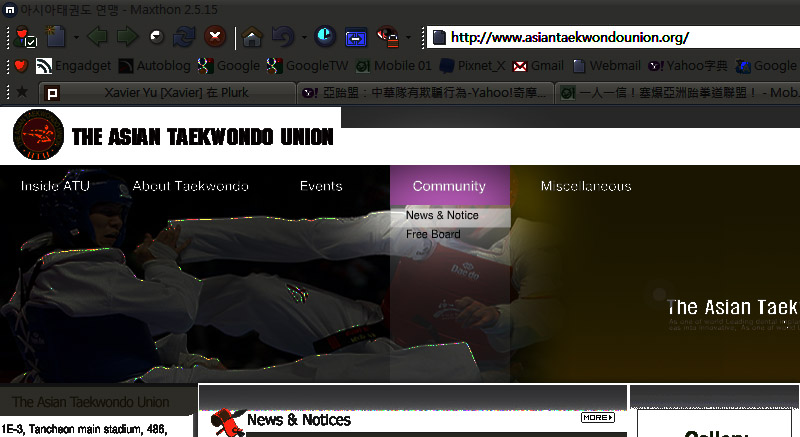Open the Pixnet_X bookmark
This screenshot has width=800, height=437.
coord(472,66)
